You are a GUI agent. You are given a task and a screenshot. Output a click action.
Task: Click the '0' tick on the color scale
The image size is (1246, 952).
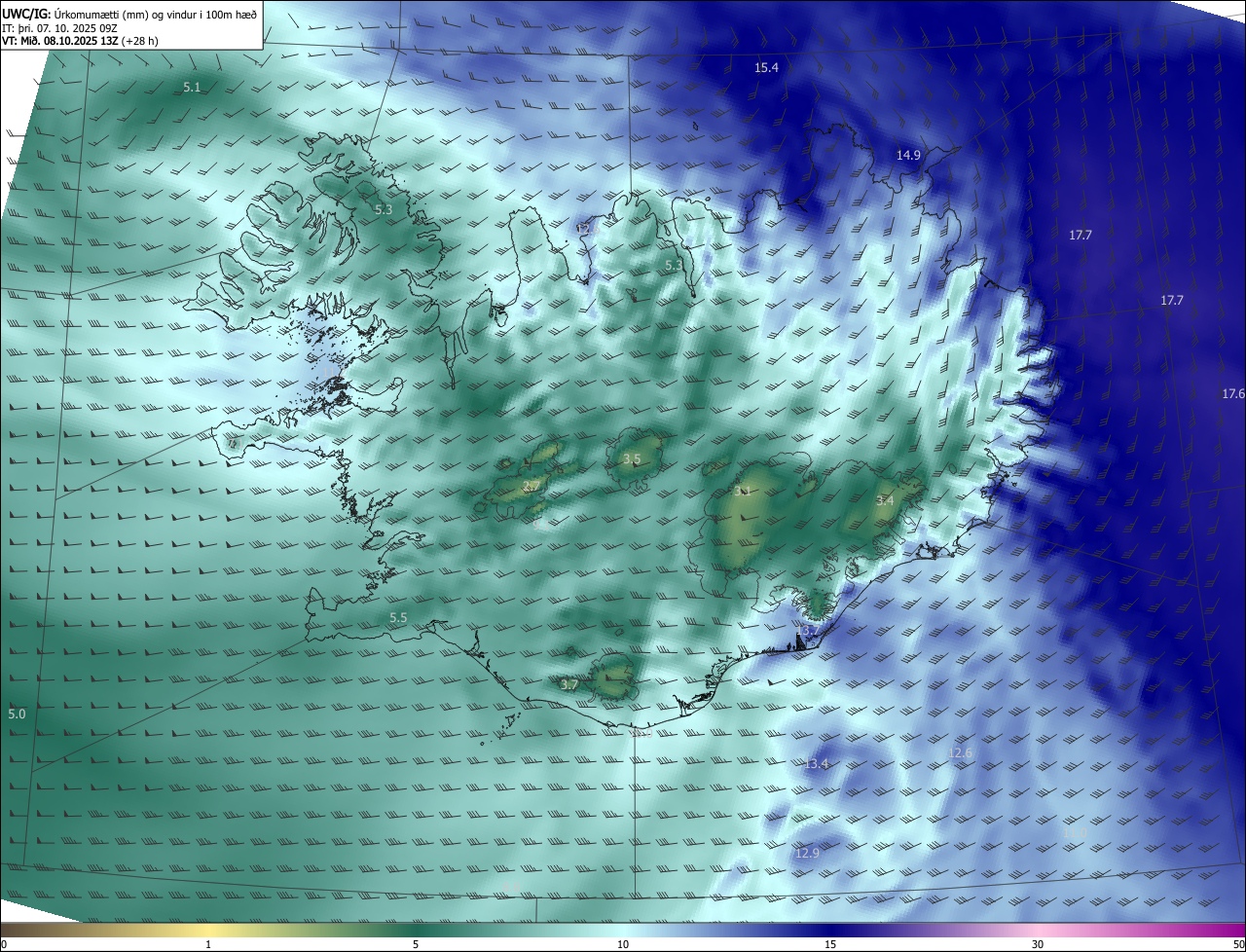[4, 944]
